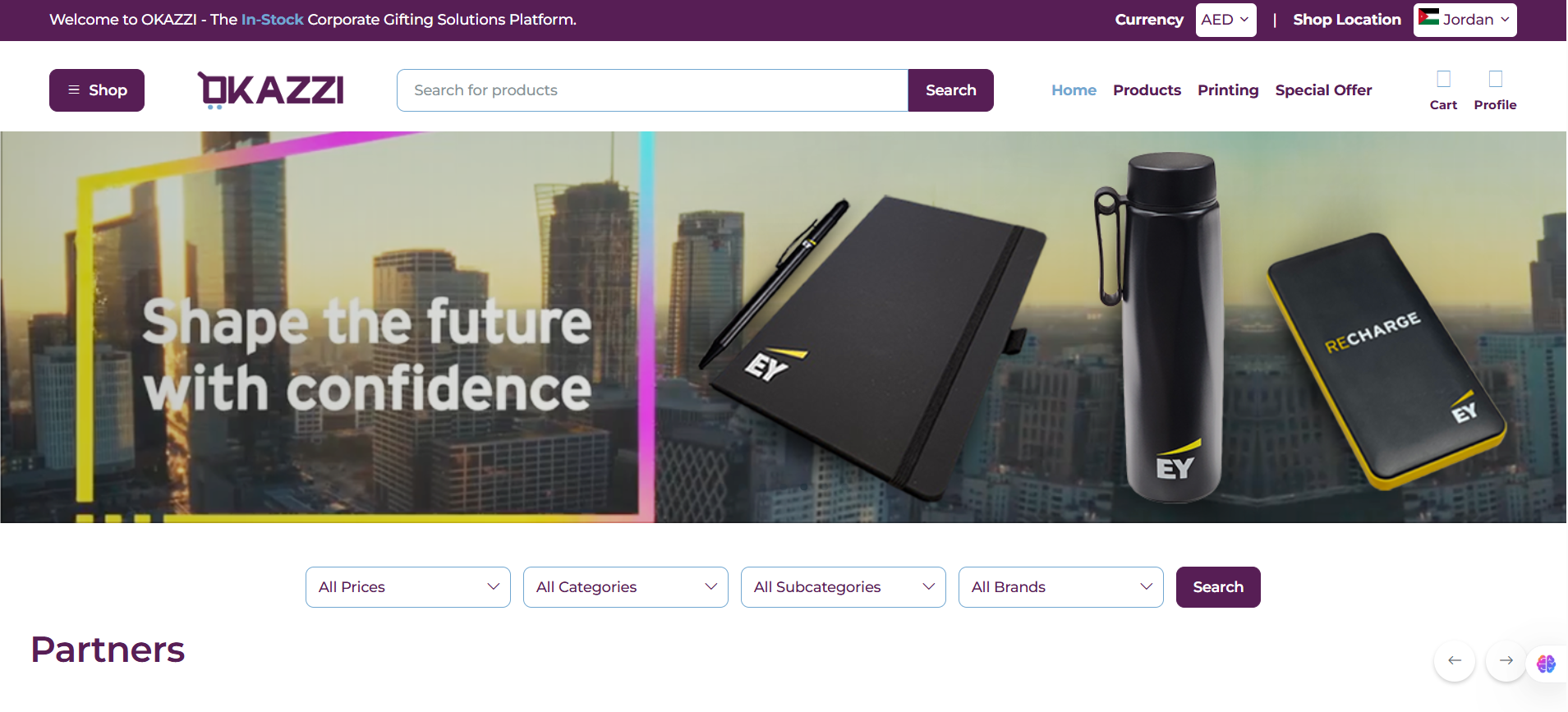Open the Special Offer link

click(x=1323, y=90)
